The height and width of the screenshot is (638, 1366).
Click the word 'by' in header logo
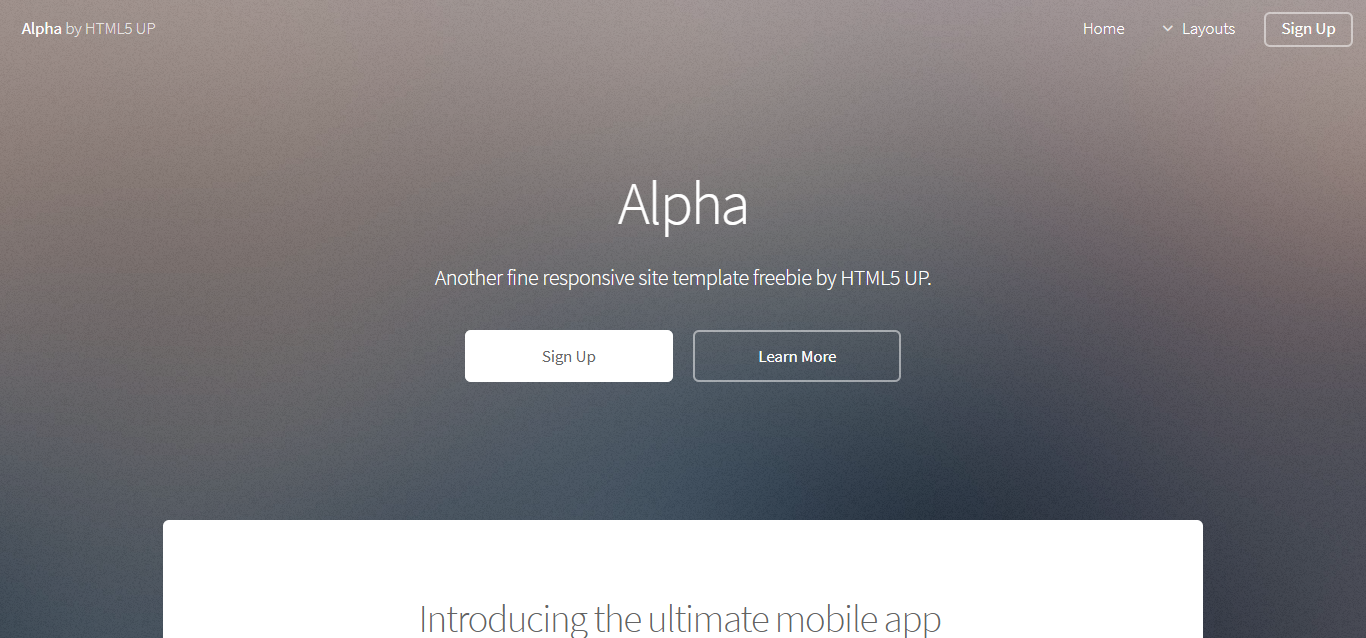coord(73,29)
